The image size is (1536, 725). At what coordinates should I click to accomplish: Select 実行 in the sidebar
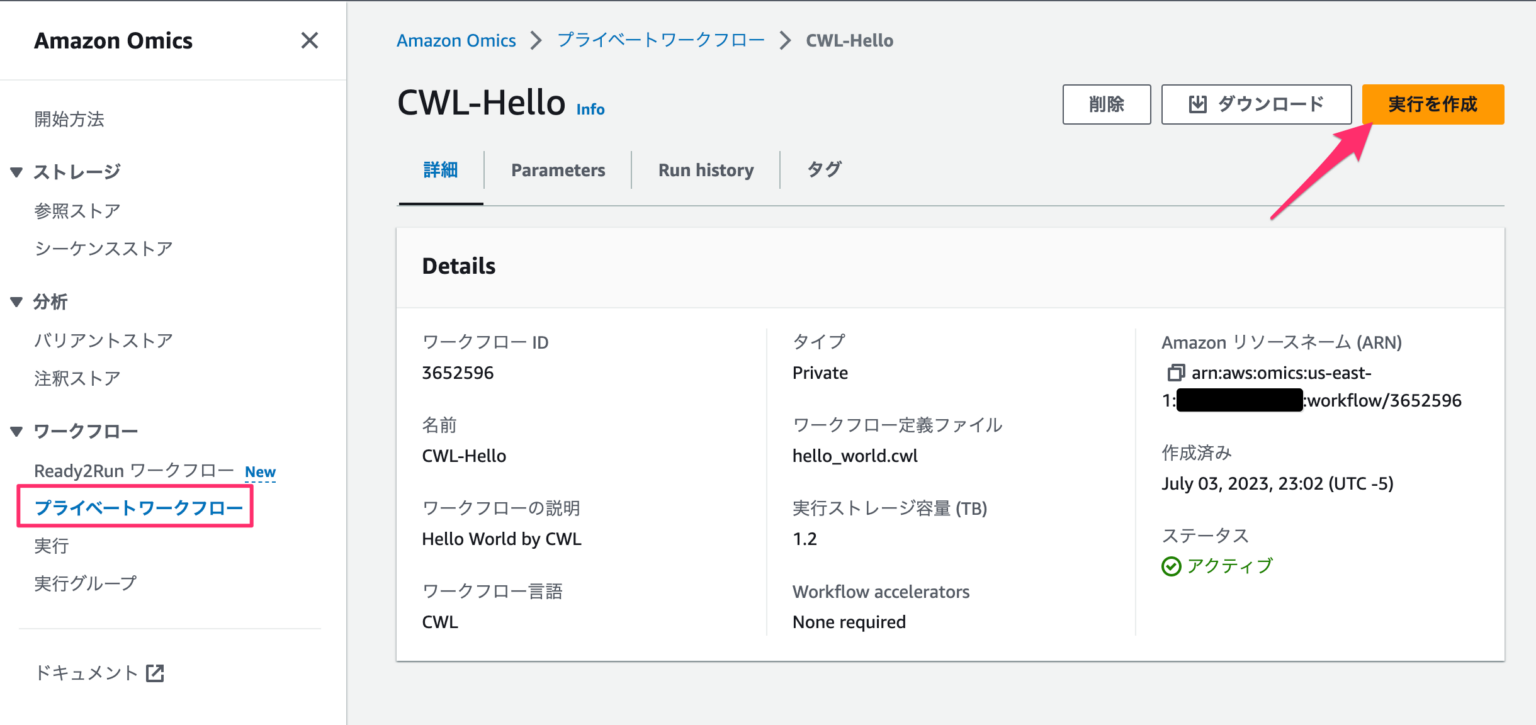(x=51, y=545)
